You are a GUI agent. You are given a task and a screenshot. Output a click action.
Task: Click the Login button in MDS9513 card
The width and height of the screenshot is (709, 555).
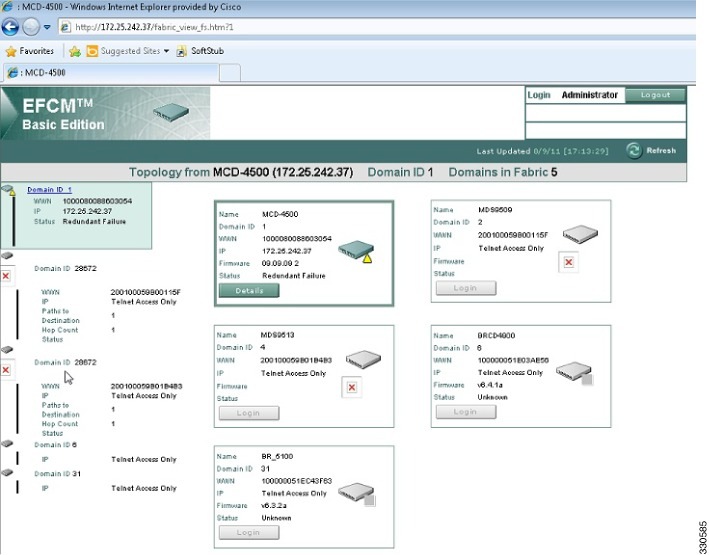[x=249, y=413]
